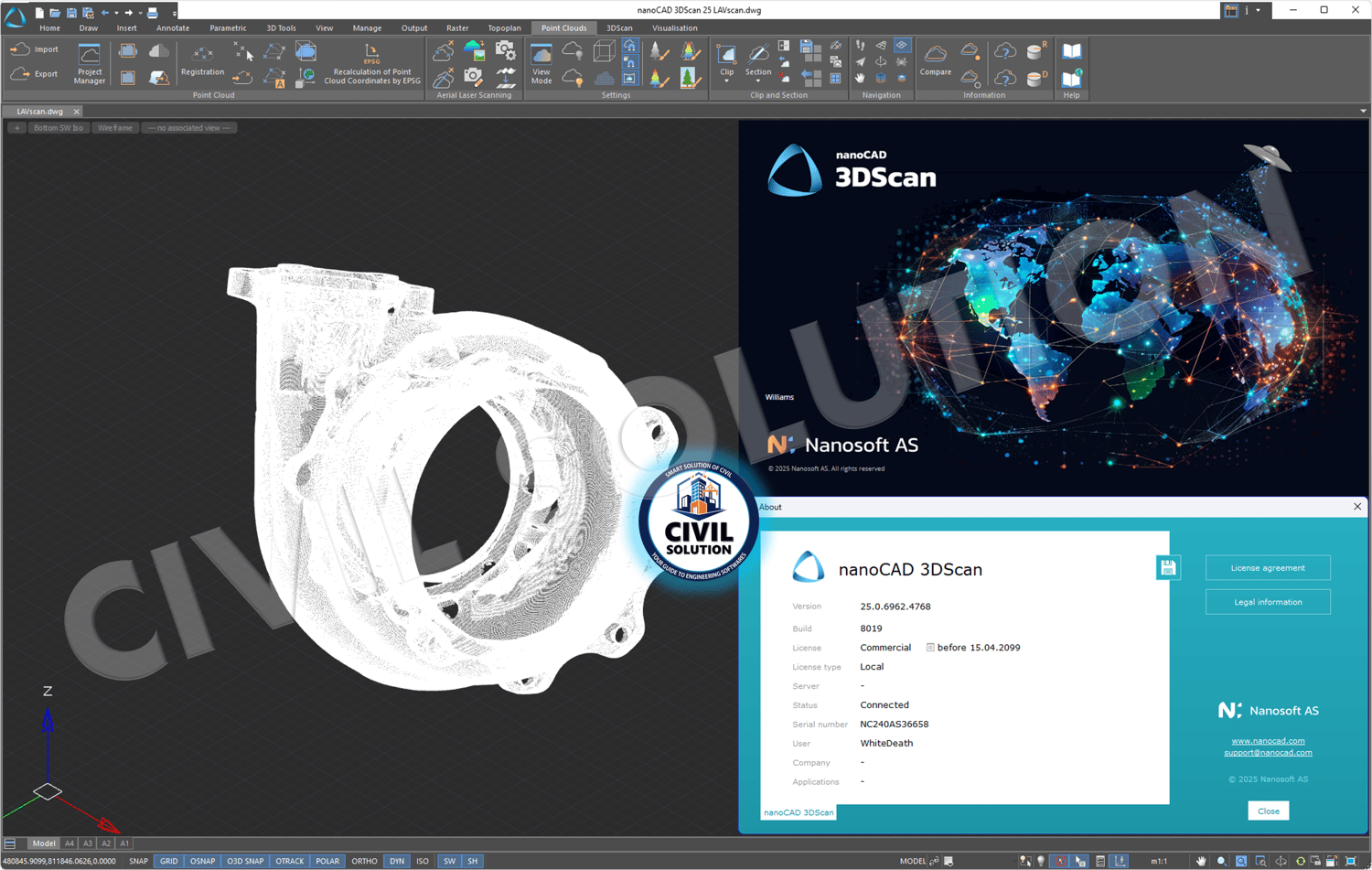Open the Project Manager
The width and height of the screenshot is (1372, 870).
point(90,64)
